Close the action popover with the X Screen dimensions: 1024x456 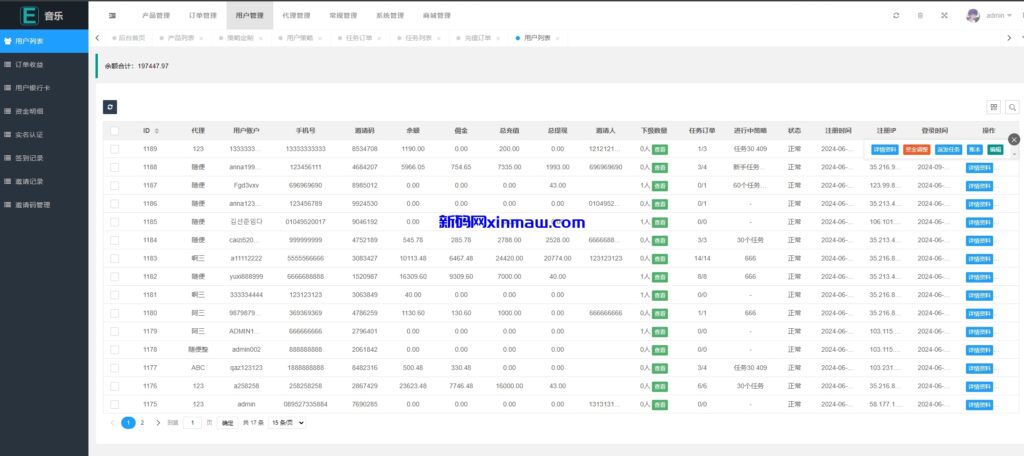[x=1014, y=139]
